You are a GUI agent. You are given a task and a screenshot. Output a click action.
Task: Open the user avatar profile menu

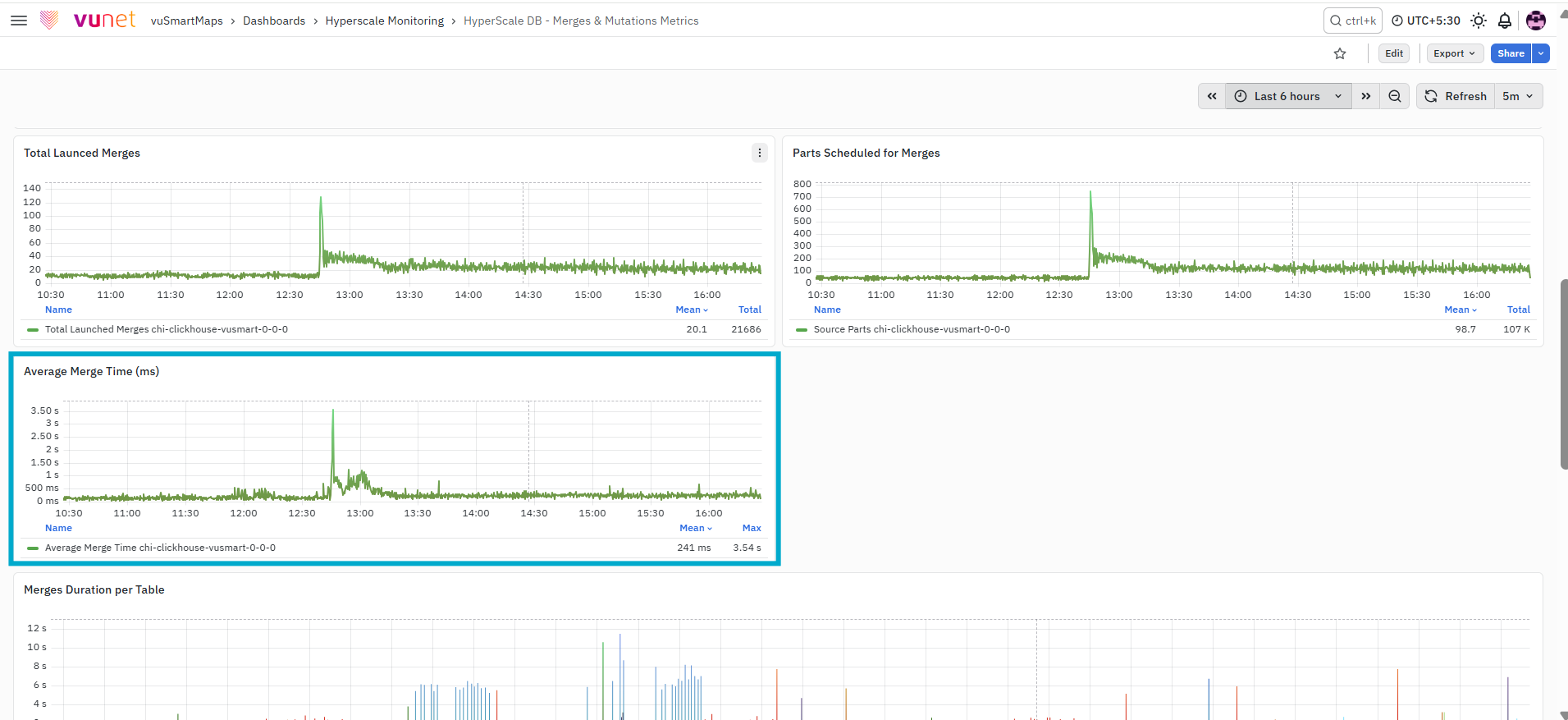tap(1536, 21)
